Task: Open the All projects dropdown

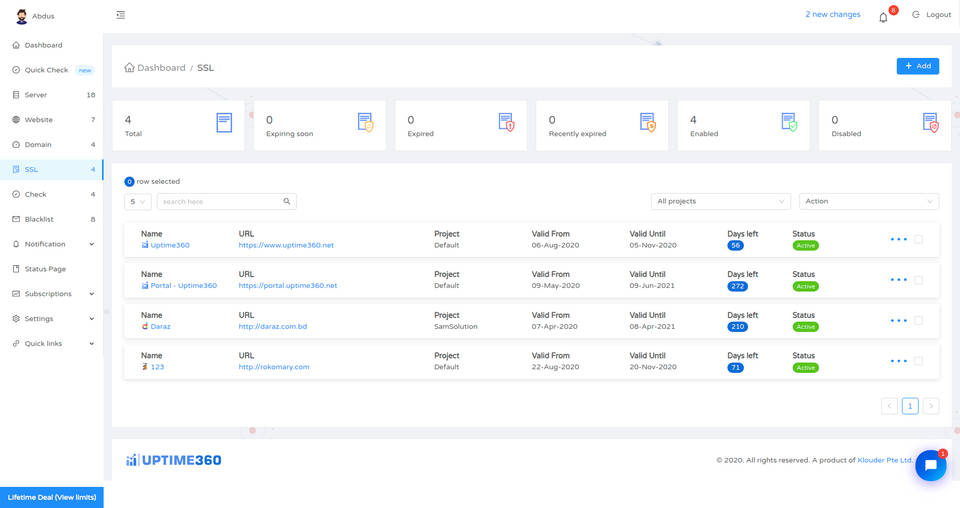Action: 721,201
